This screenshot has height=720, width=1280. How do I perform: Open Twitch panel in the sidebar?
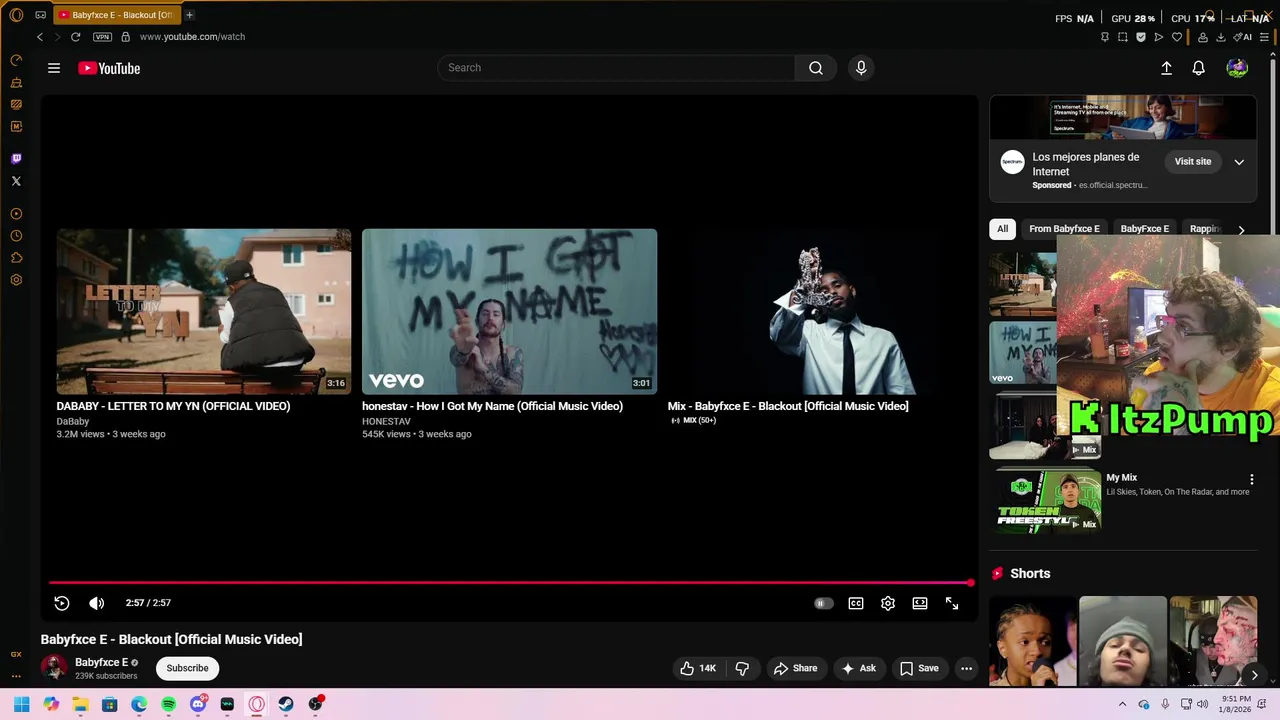point(16,159)
